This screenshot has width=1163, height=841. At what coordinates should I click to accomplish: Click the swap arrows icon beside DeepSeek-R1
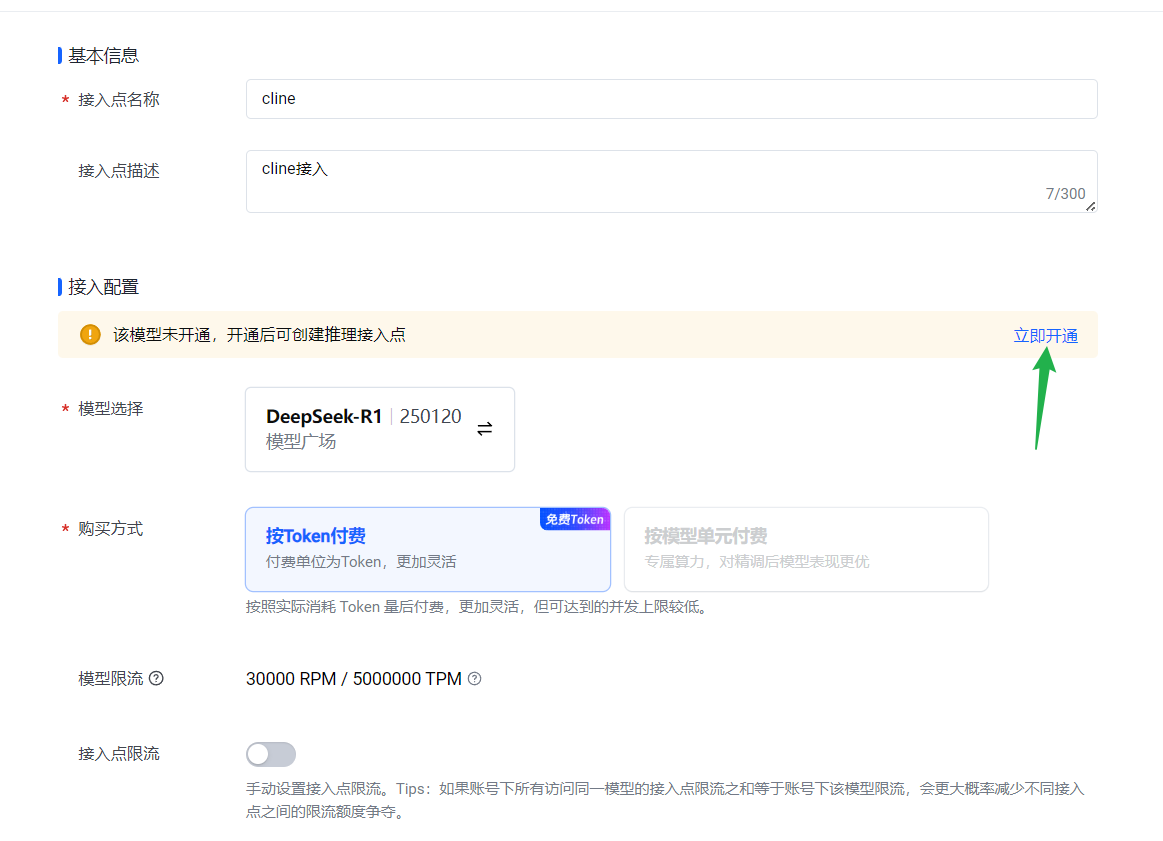pos(484,429)
